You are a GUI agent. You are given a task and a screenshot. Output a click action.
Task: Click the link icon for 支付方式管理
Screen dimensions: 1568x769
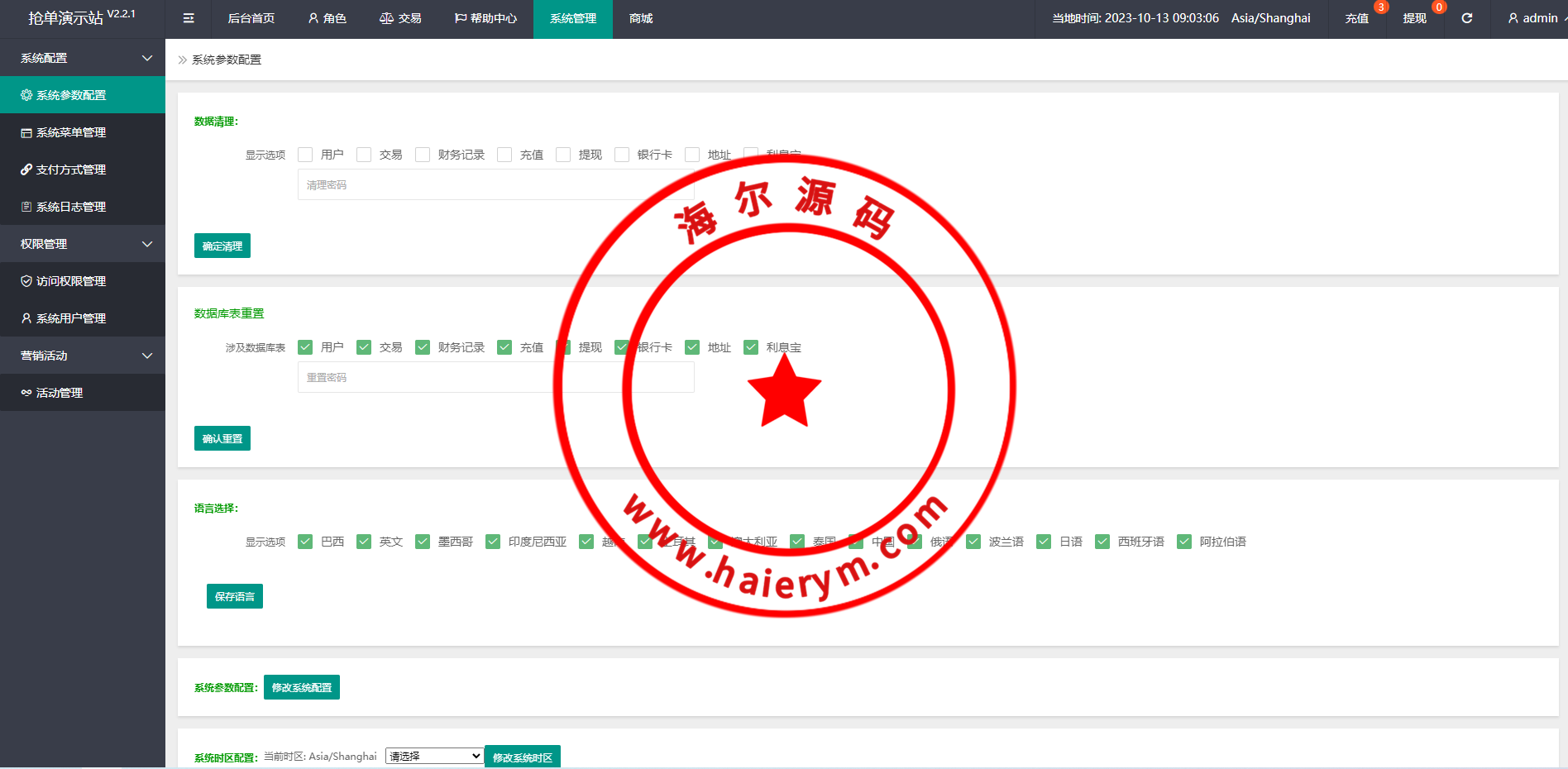coord(26,170)
